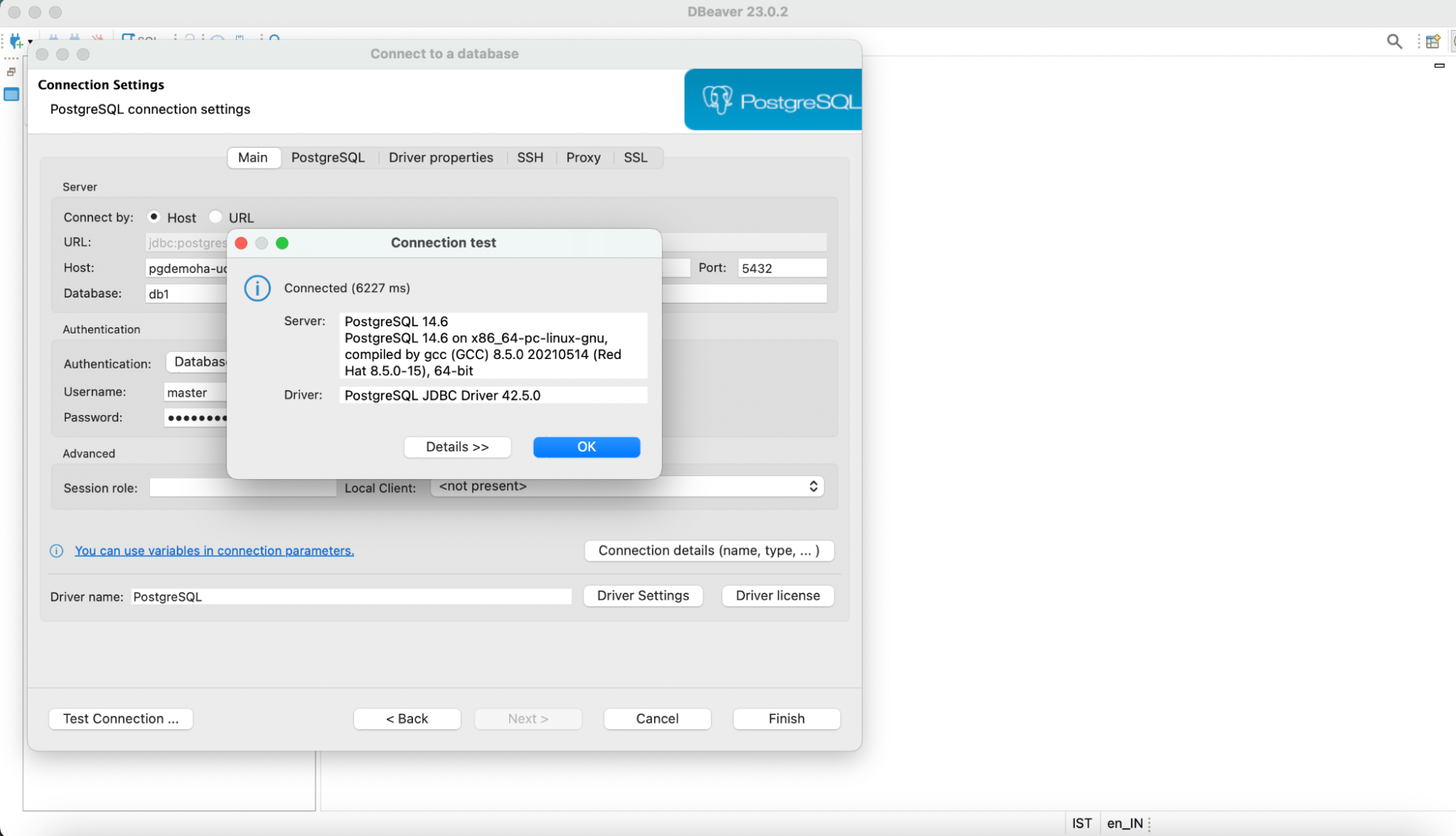The height and width of the screenshot is (836, 1456).
Task: Click the Driver name field
Action: [x=351, y=596]
